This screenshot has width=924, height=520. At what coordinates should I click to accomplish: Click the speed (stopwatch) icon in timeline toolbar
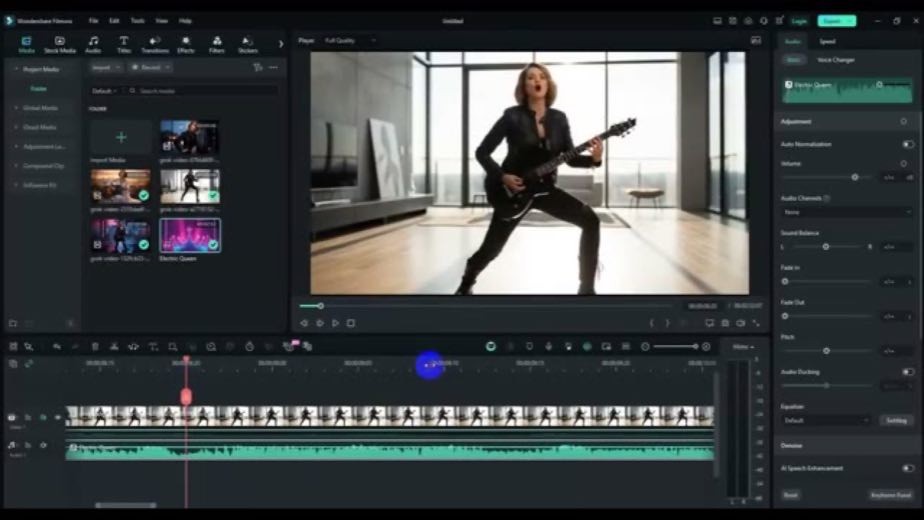pyautogui.click(x=249, y=347)
